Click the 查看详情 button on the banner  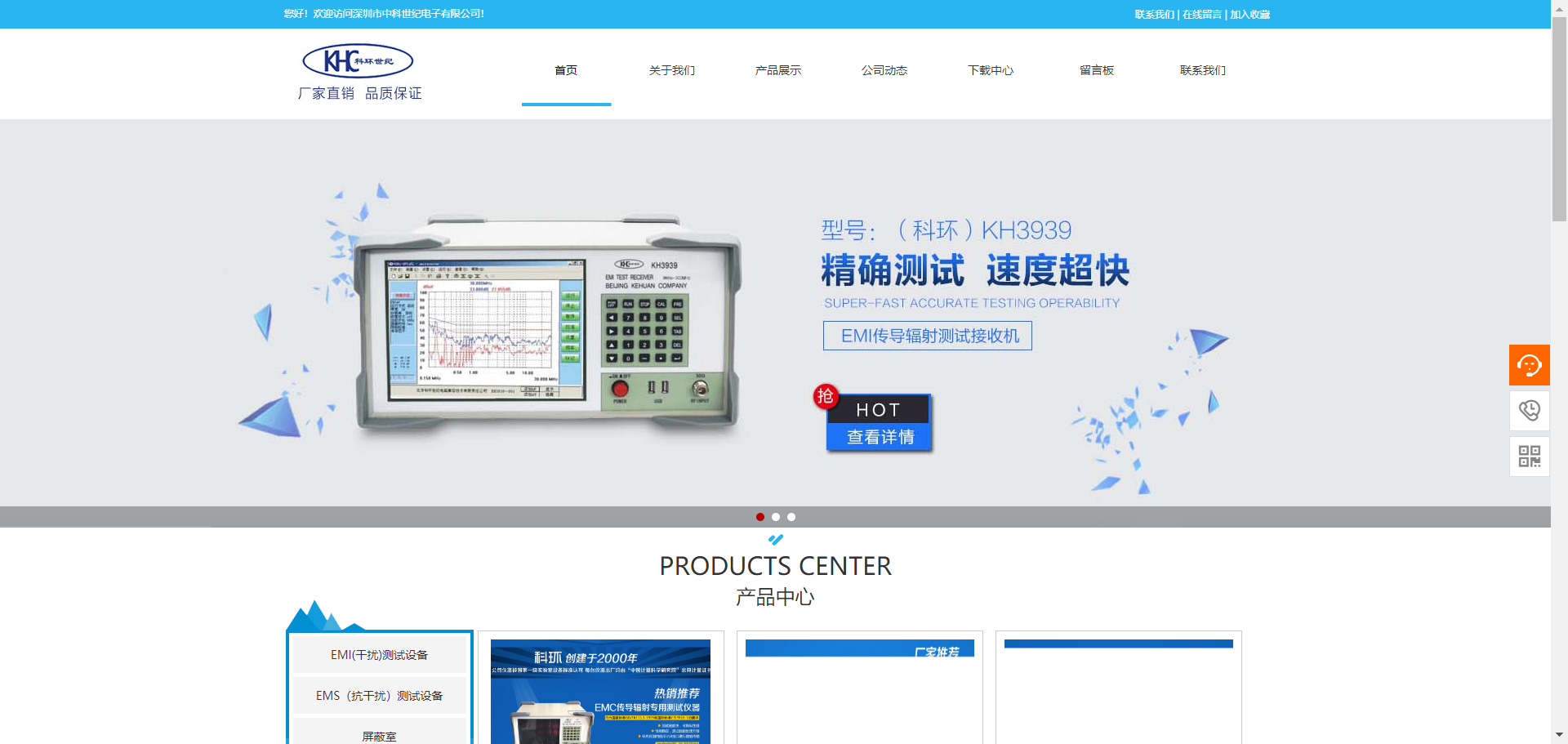(x=880, y=437)
